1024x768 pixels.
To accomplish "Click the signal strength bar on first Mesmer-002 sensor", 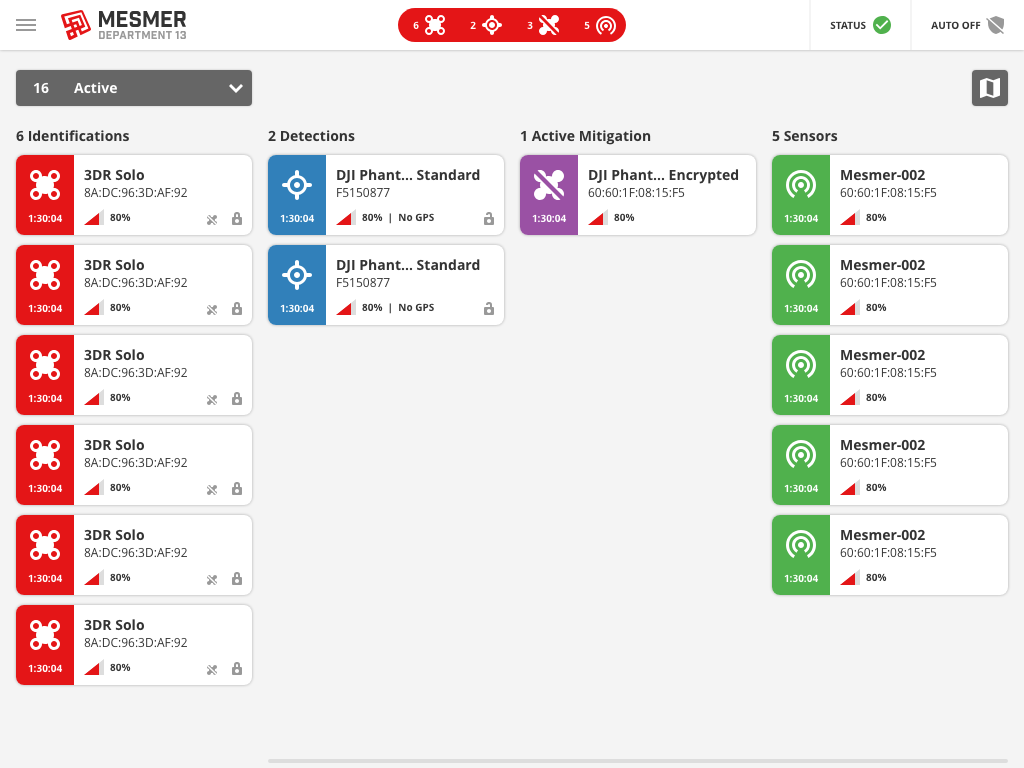I will pos(849,218).
